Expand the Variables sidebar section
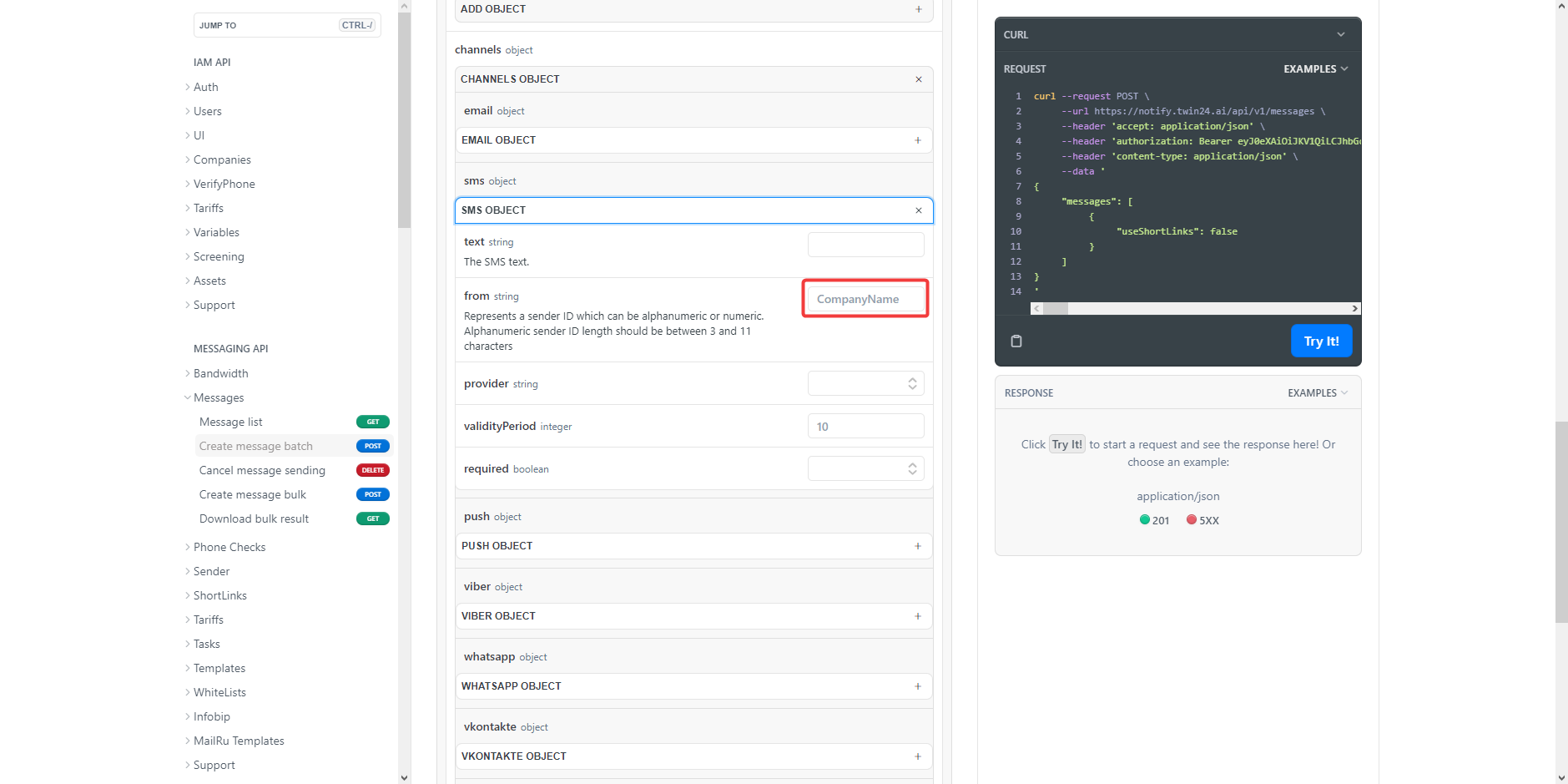Viewport: 1568px width, 784px height. click(x=216, y=232)
